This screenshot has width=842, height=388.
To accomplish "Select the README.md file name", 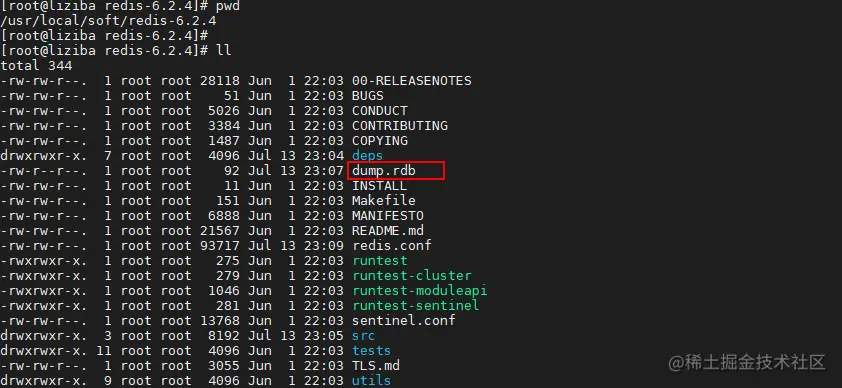I will 388,231.
